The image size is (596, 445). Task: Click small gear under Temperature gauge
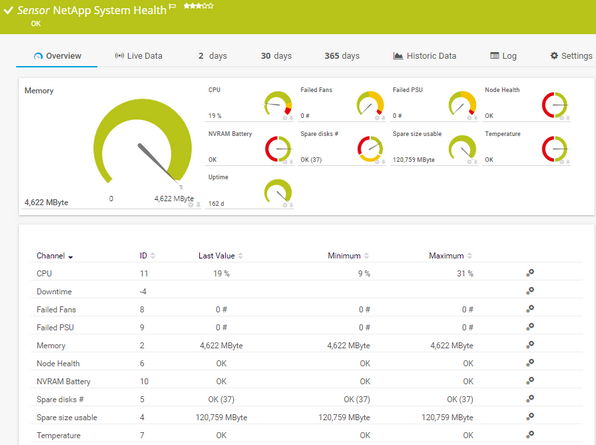(x=561, y=162)
